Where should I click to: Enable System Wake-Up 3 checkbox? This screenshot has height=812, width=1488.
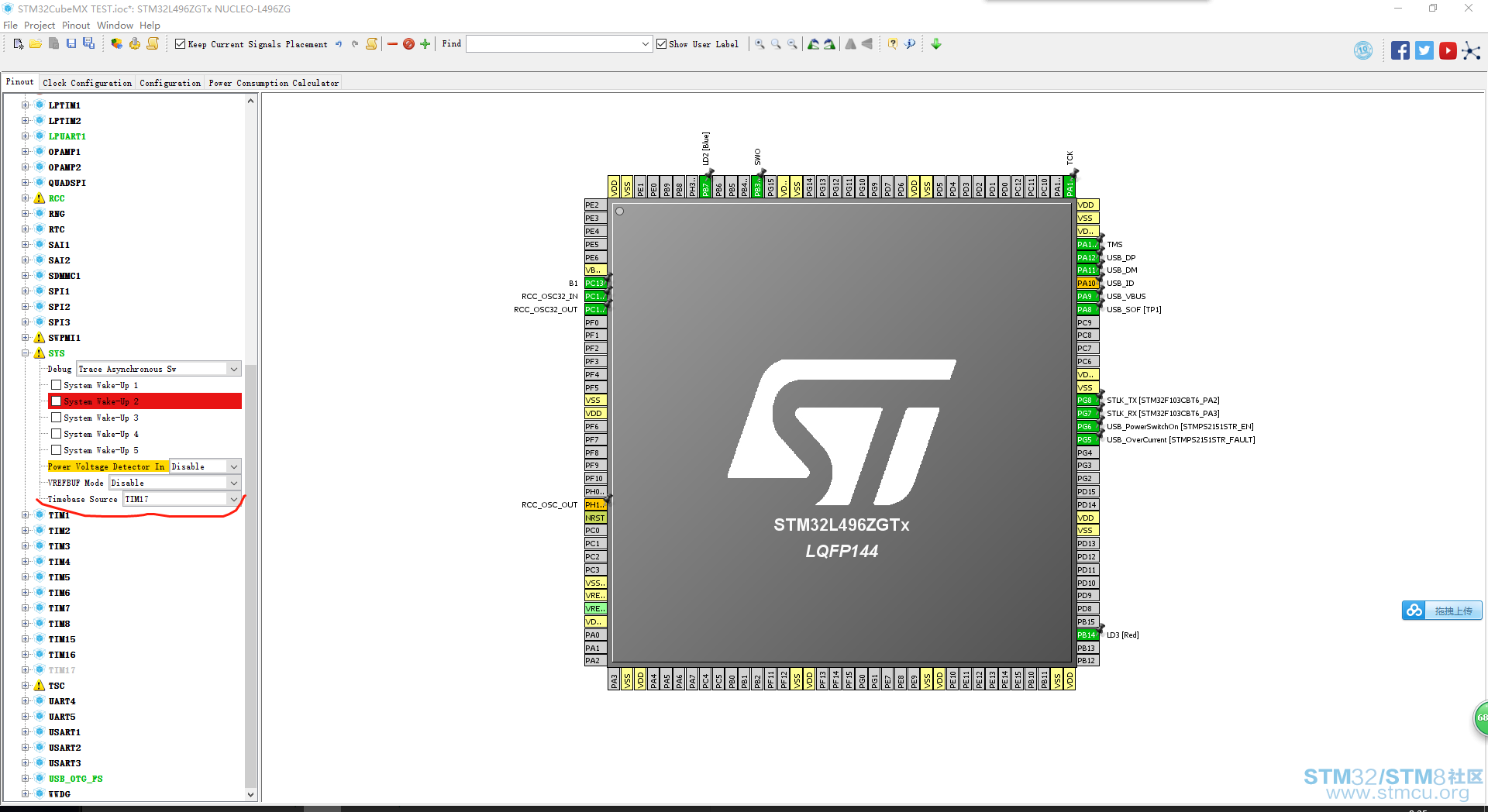(56, 418)
